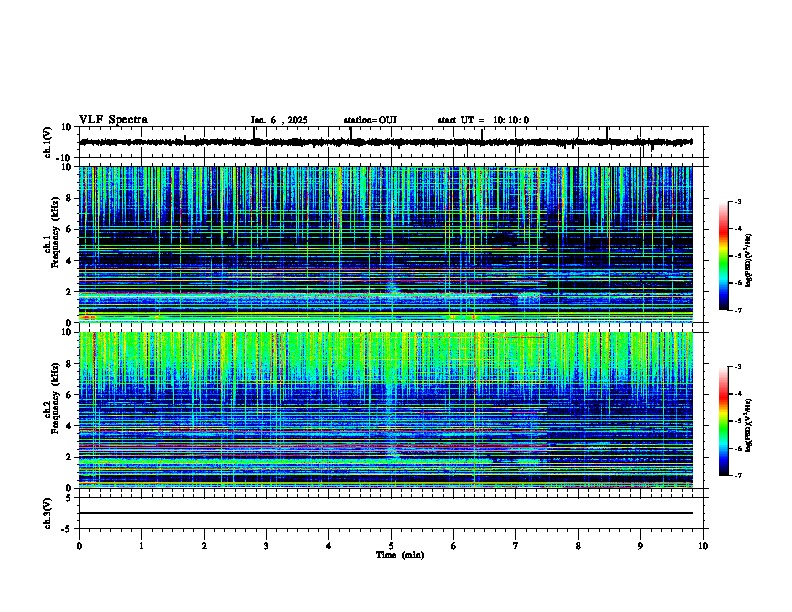Screen dimensions: 792x612
Task: Click the "VLF Spectra" plot title
Action: [x=113, y=120]
